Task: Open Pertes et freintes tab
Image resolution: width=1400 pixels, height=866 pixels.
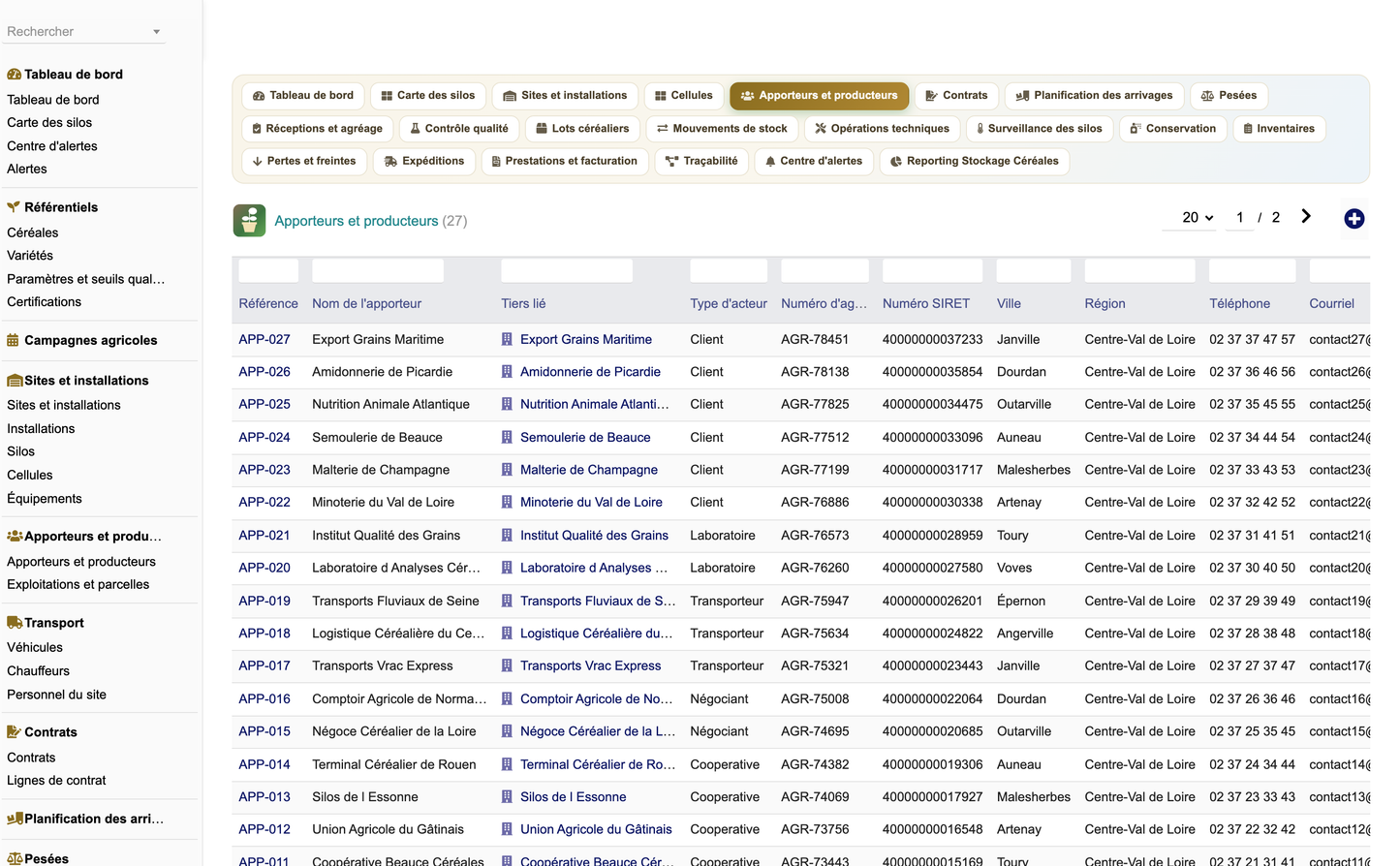Action: [304, 162]
